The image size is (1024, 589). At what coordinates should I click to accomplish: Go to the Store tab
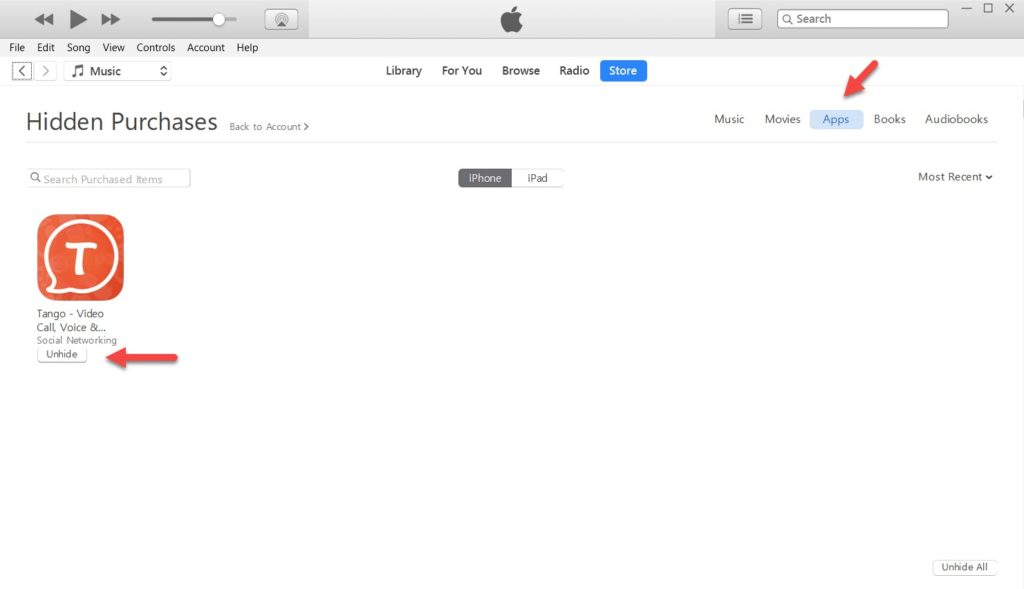coord(623,71)
